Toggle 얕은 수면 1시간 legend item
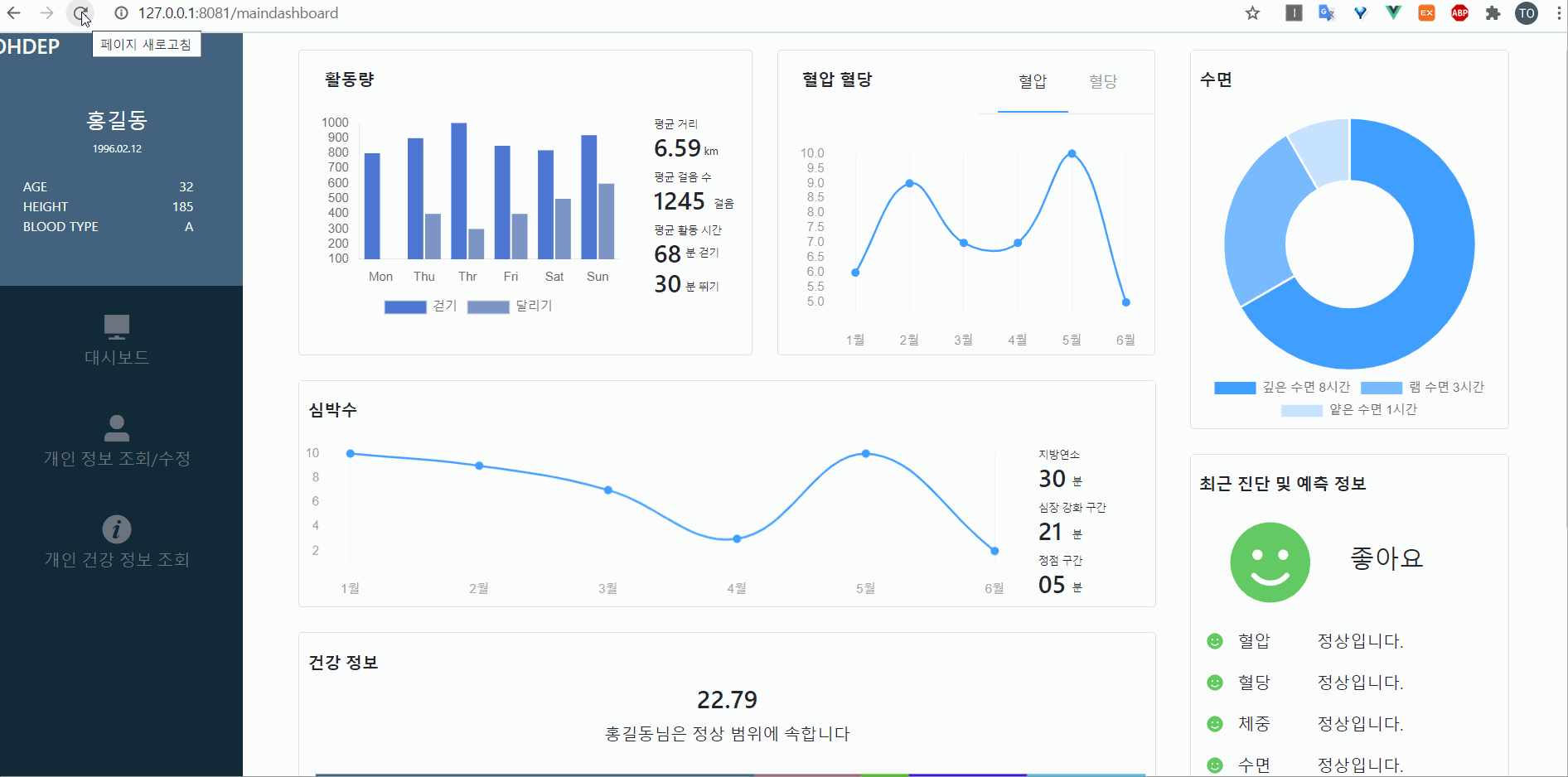This screenshot has width=1568, height=777. 1349,410
